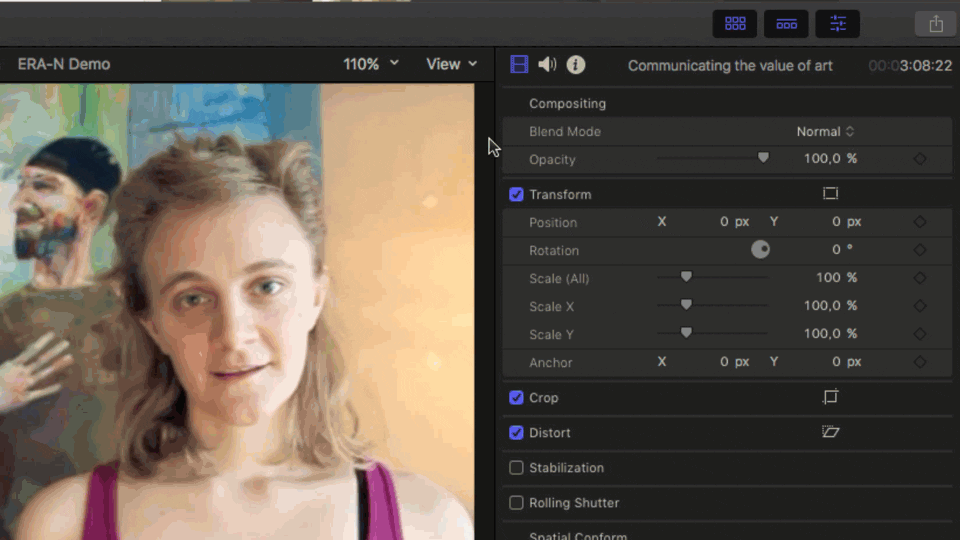
Task: Click the Scale X slider handle
Action: [x=686, y=304]
